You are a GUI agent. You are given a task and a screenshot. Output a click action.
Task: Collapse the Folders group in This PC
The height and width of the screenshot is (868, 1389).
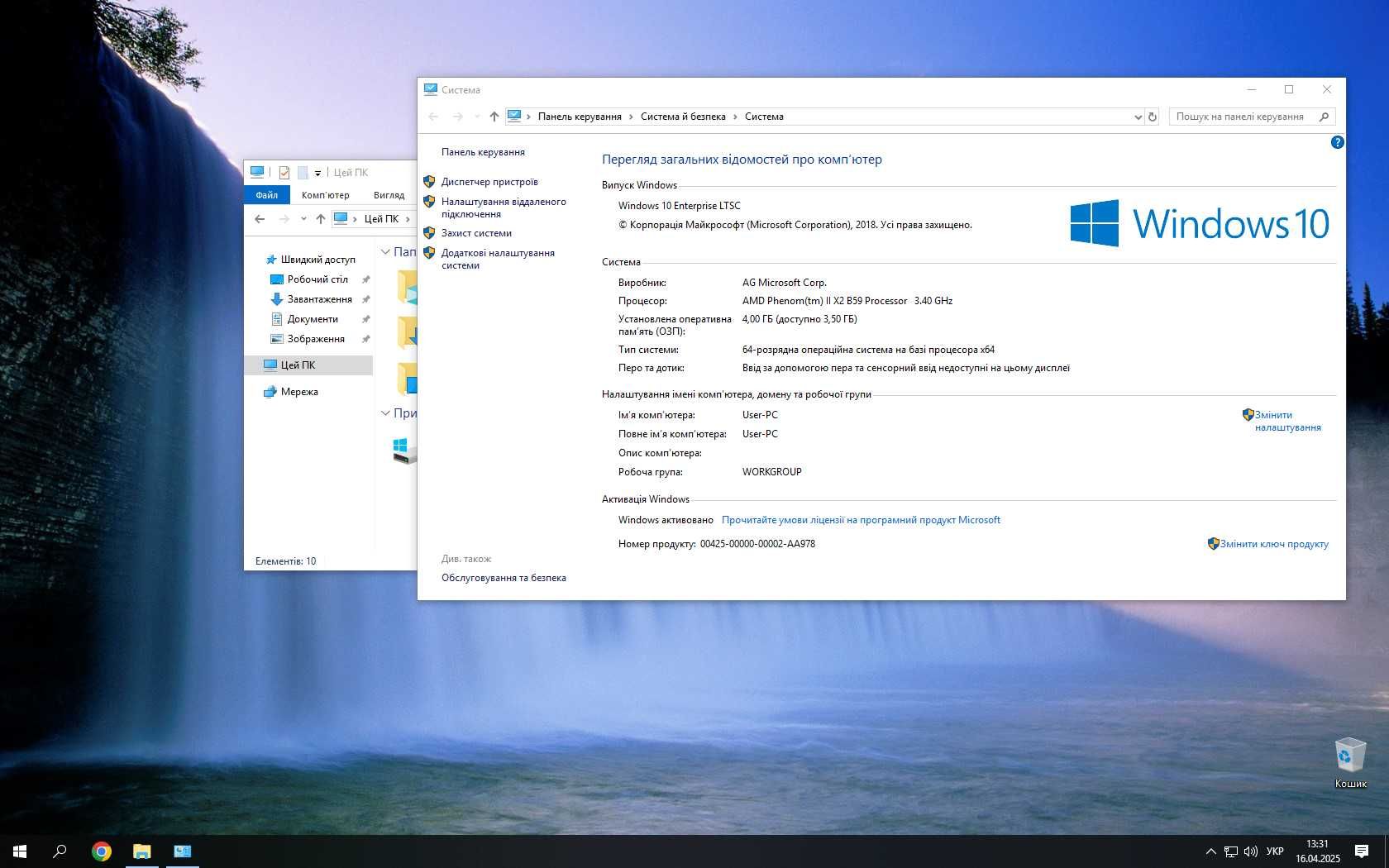[385, 251]
